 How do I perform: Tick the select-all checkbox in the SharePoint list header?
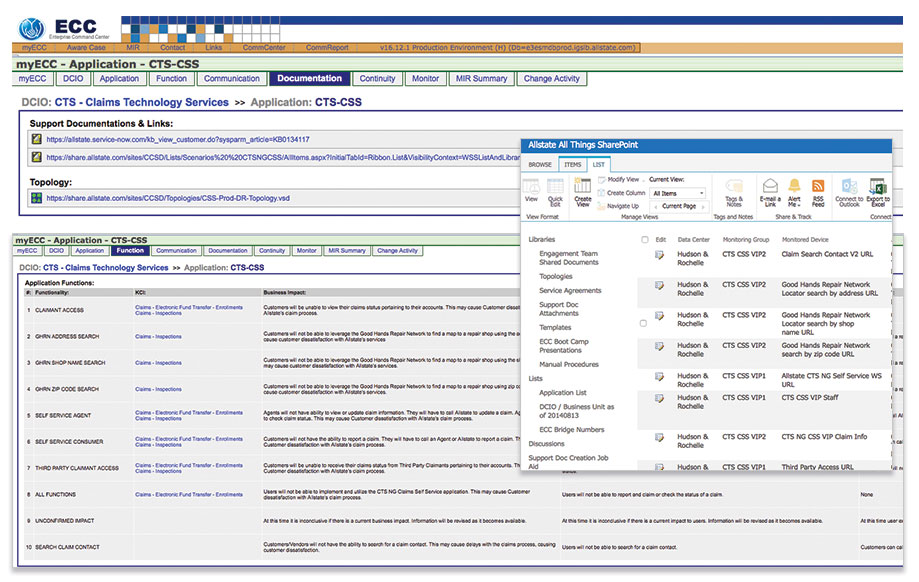coord(645,240)
